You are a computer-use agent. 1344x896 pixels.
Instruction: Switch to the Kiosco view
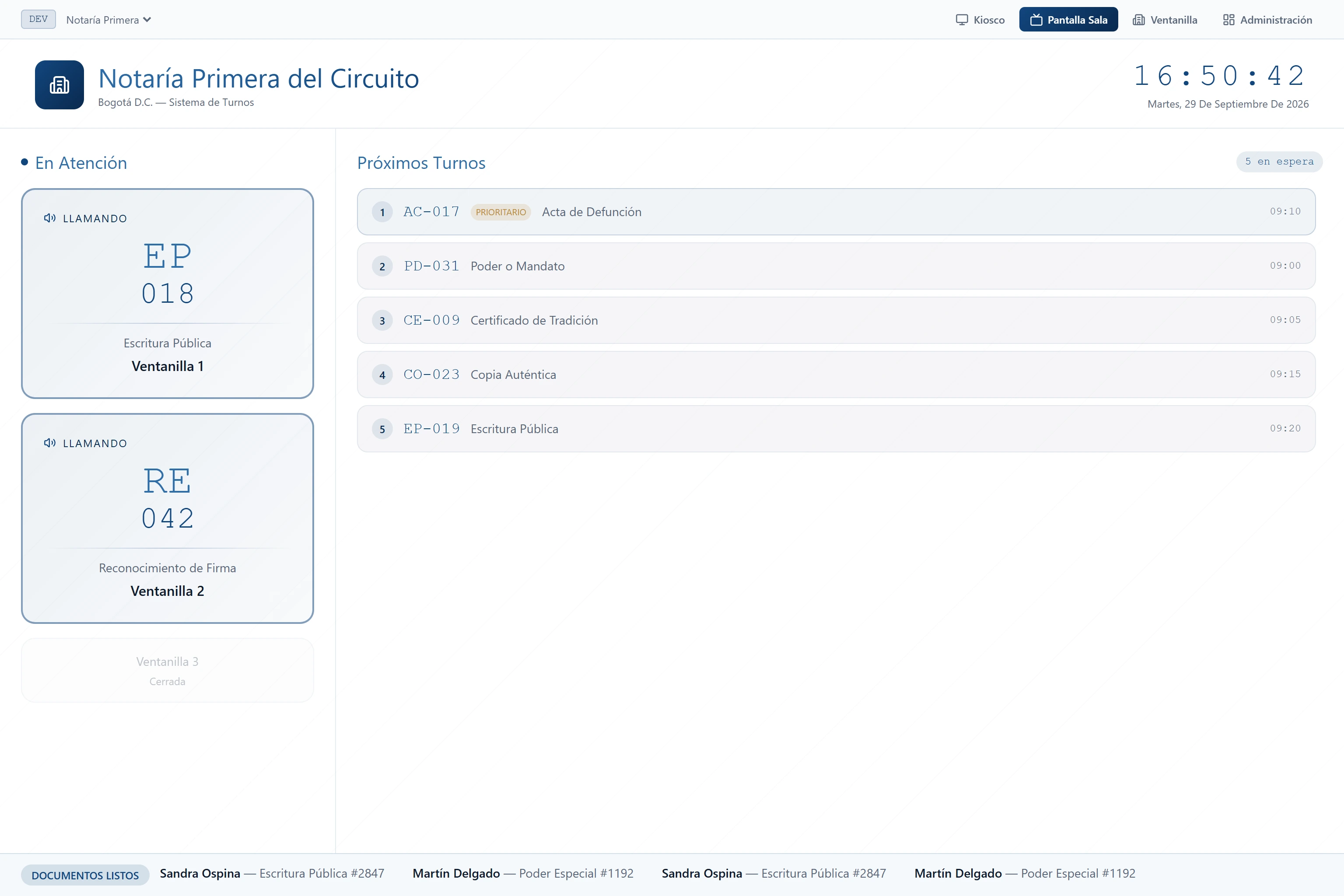click(980, 19)
